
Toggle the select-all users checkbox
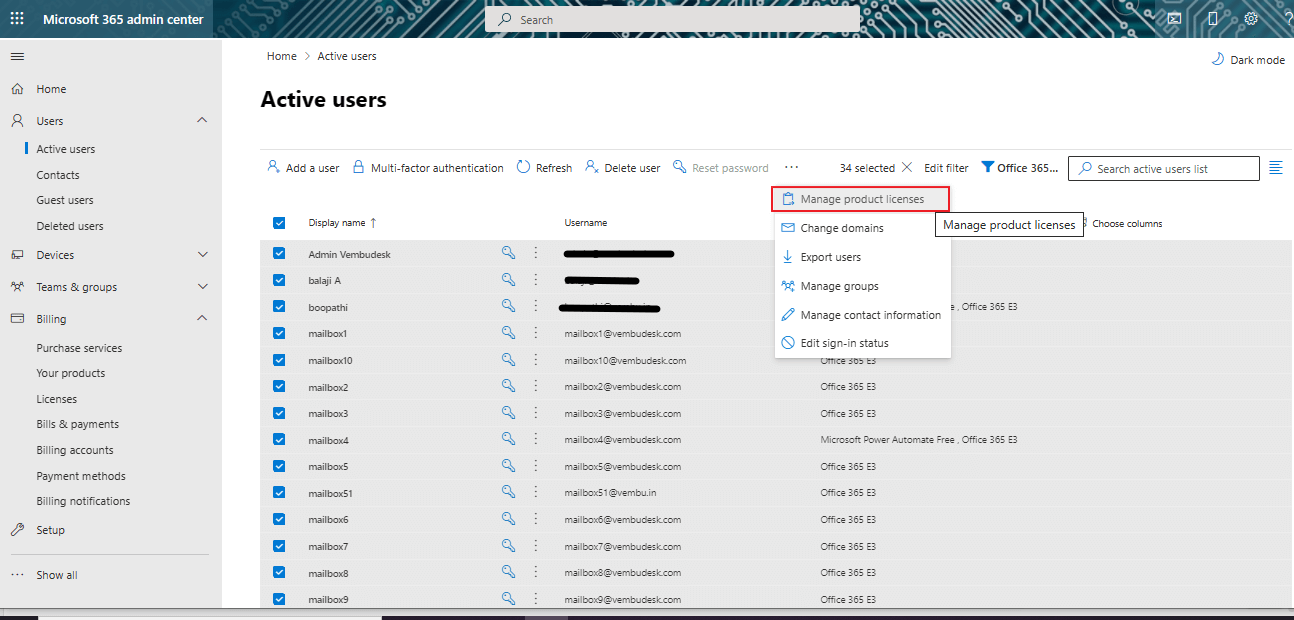click(279, 223)
